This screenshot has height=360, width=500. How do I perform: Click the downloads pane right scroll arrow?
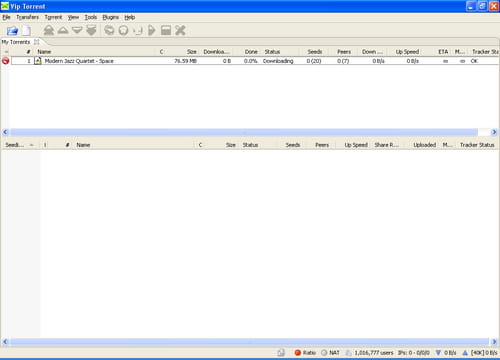pyautogui.click(x=494, y=132)
